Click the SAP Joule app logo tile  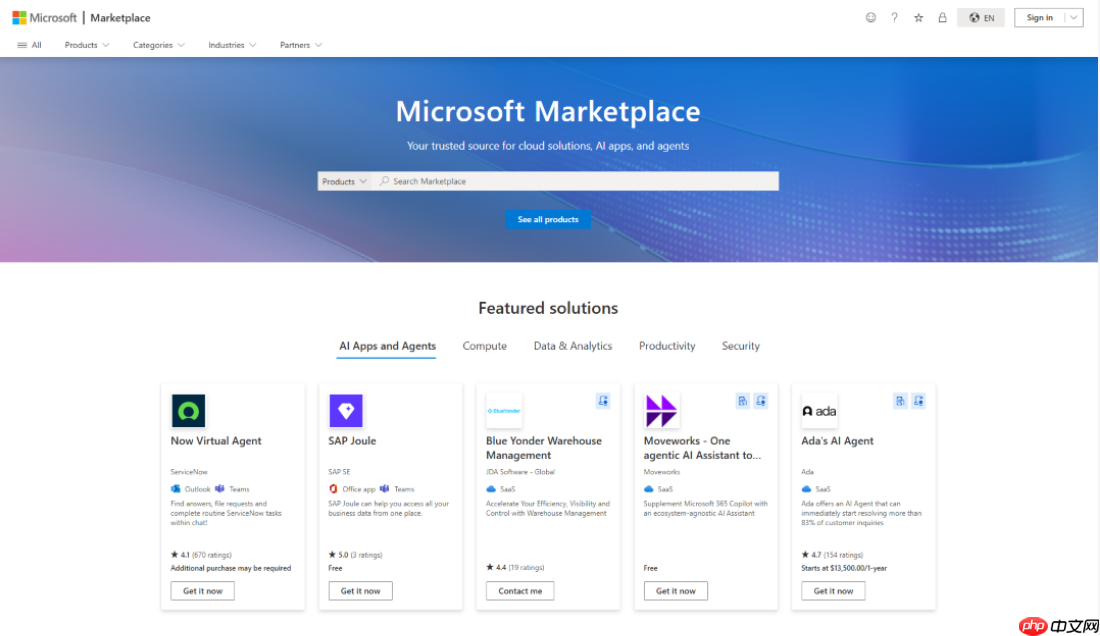pos(345,410)
